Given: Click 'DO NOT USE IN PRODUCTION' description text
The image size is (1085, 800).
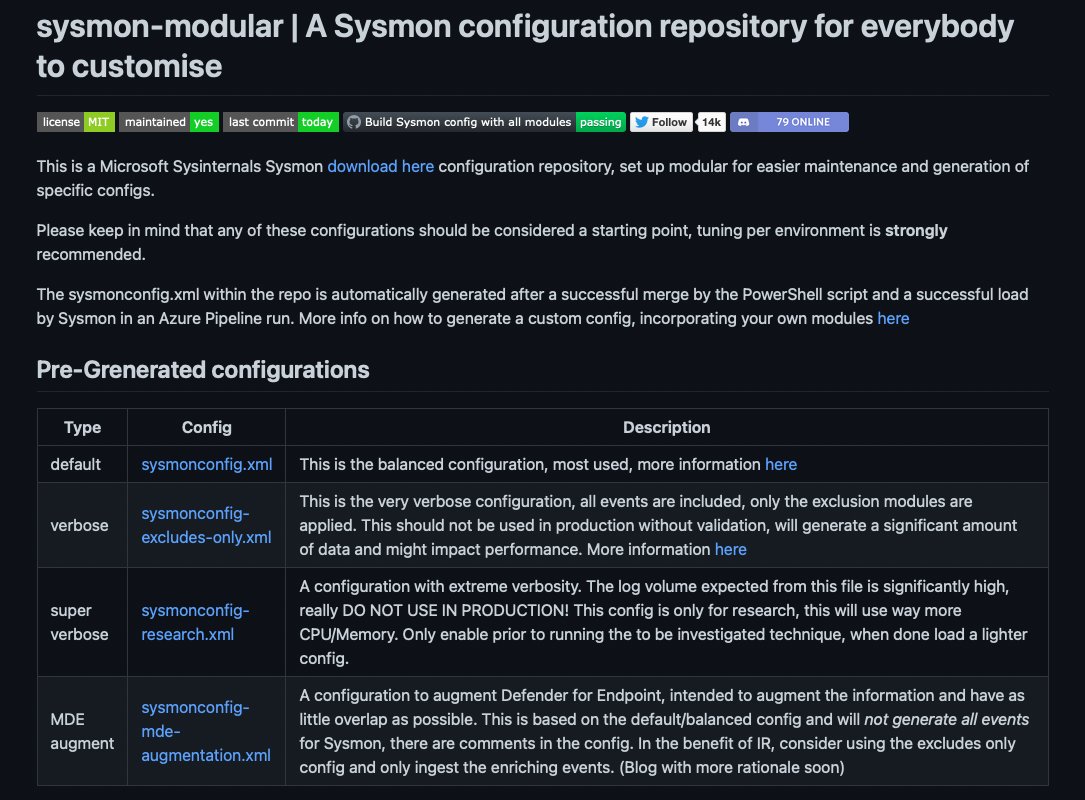Looking at the screenshot, I should point(455,610).
